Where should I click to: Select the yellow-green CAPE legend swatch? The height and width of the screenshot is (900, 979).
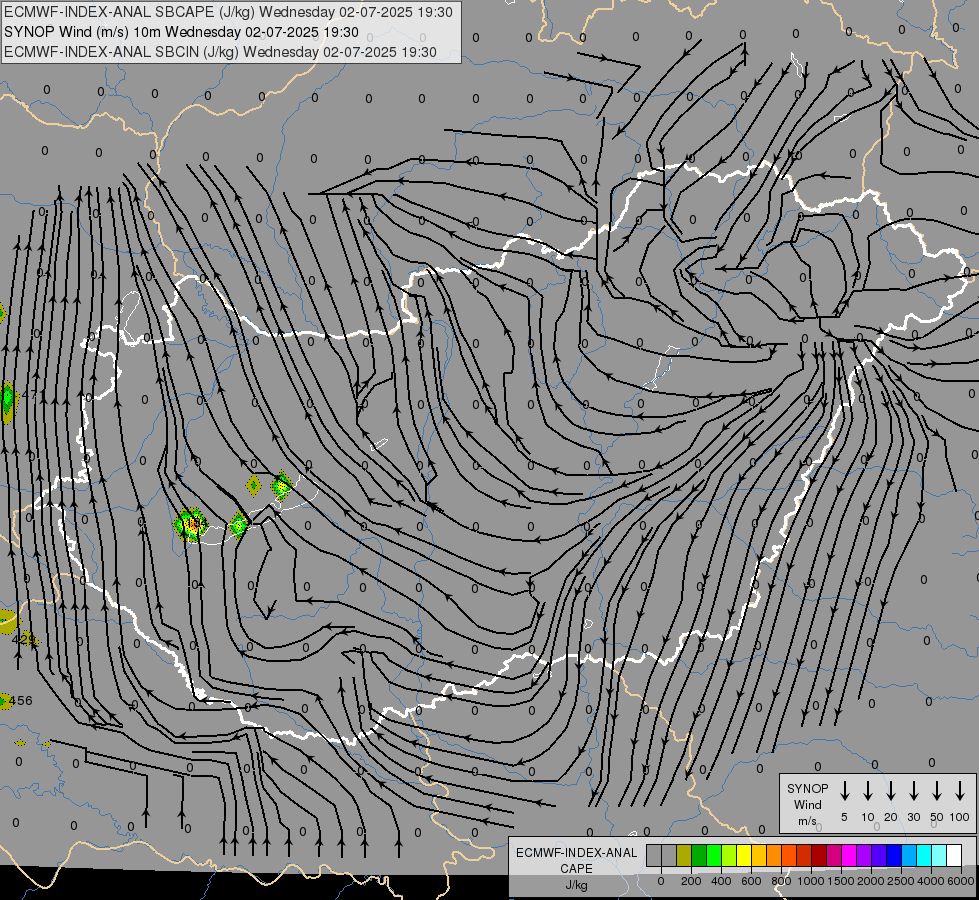pyautogui.click(x=729, y=855)
